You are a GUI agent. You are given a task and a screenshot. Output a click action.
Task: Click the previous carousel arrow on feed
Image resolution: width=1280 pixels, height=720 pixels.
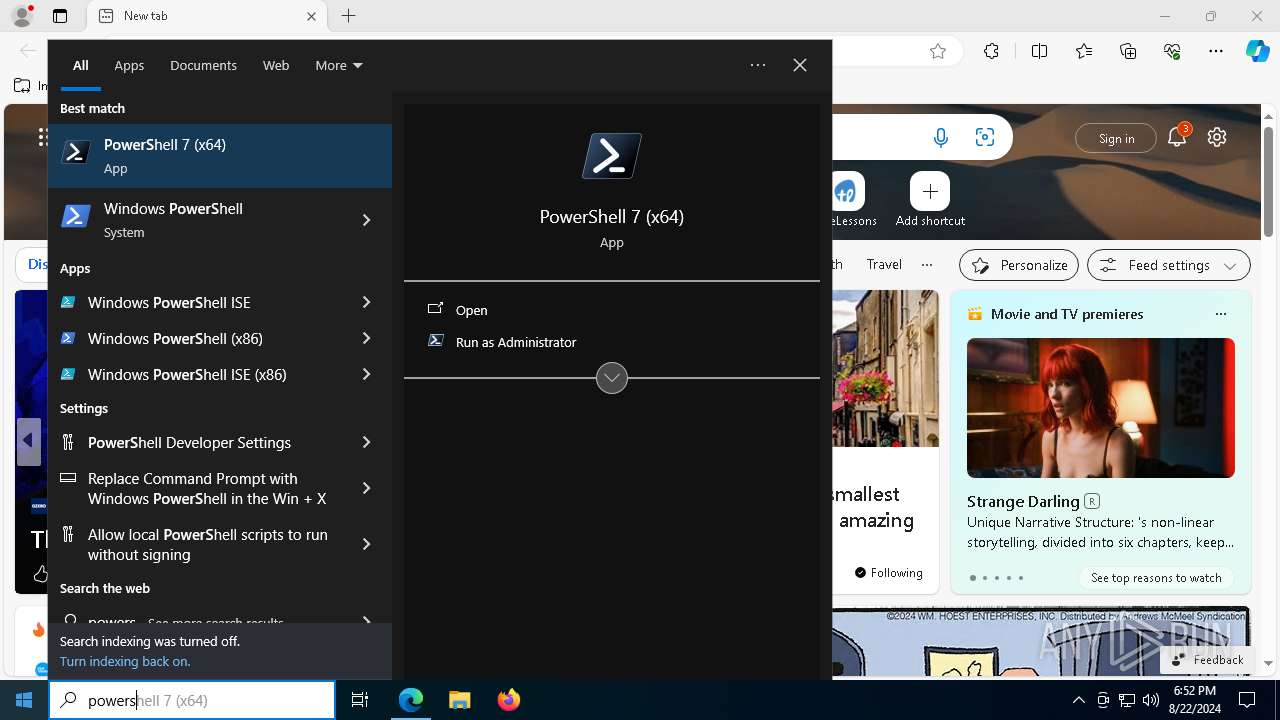[x=28, y=441]
